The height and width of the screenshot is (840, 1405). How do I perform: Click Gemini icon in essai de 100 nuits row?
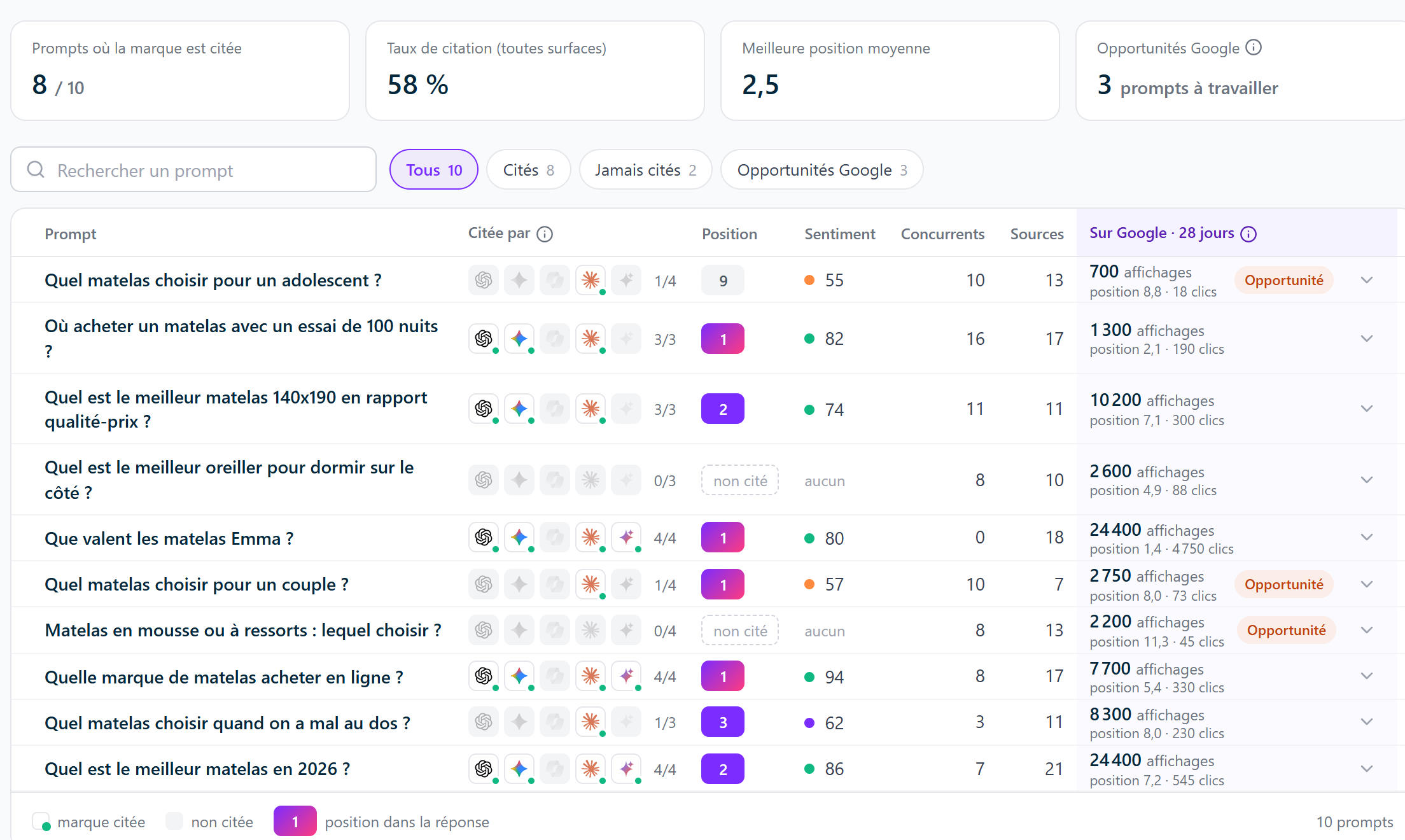coord(519,339)
